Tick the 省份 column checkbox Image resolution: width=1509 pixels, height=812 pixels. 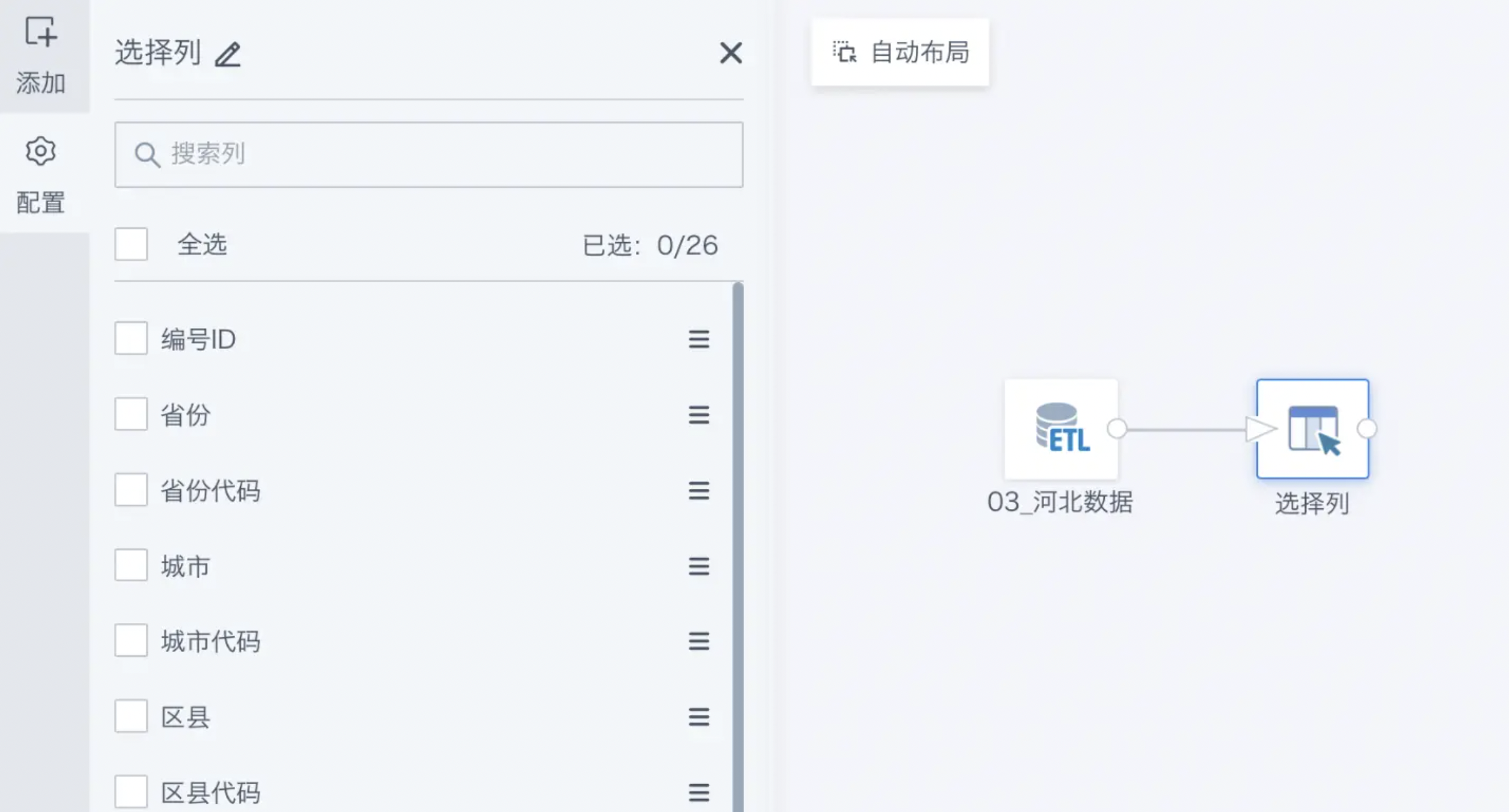click(x=131, y=414)
